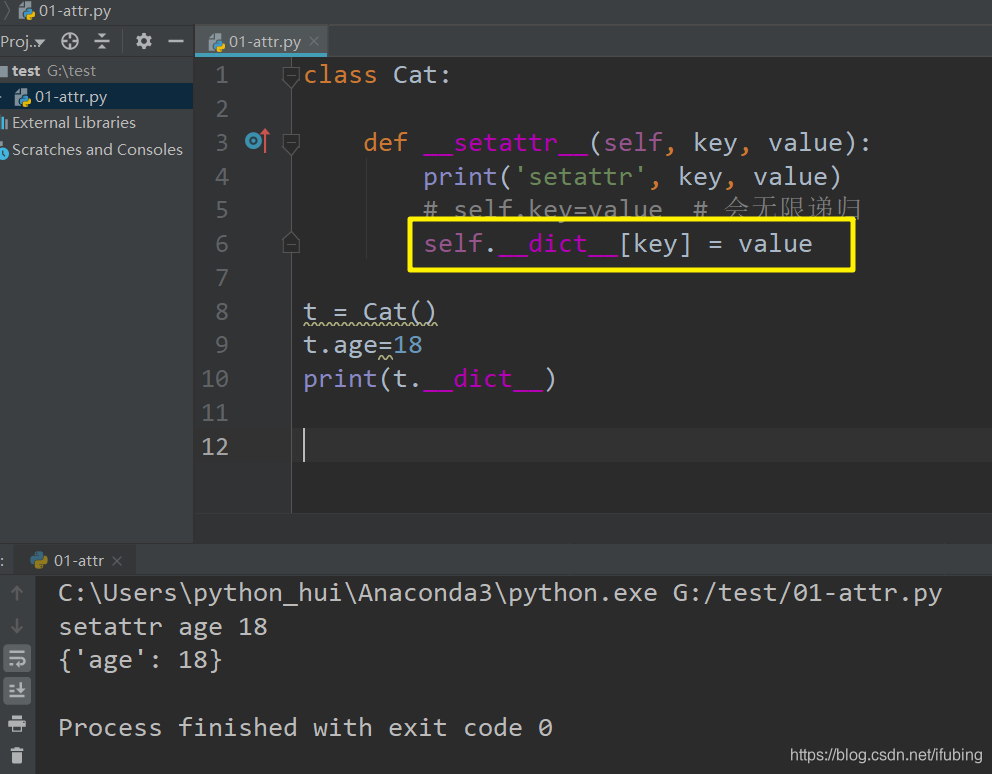Close the 01-attr run tab
This screenshot has height=774, width=992.
click(x=117, y=561)
